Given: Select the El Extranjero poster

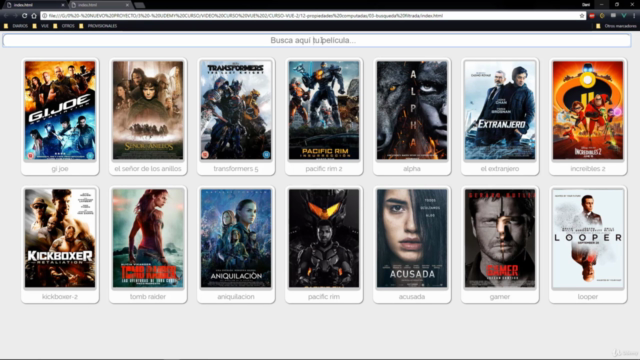Looking at the screenshot, I should pyautogui.click(x=500, y=110).
